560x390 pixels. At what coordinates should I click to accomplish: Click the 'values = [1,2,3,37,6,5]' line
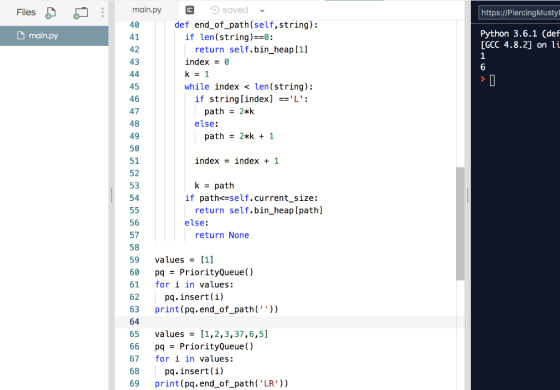pos(211,334)
